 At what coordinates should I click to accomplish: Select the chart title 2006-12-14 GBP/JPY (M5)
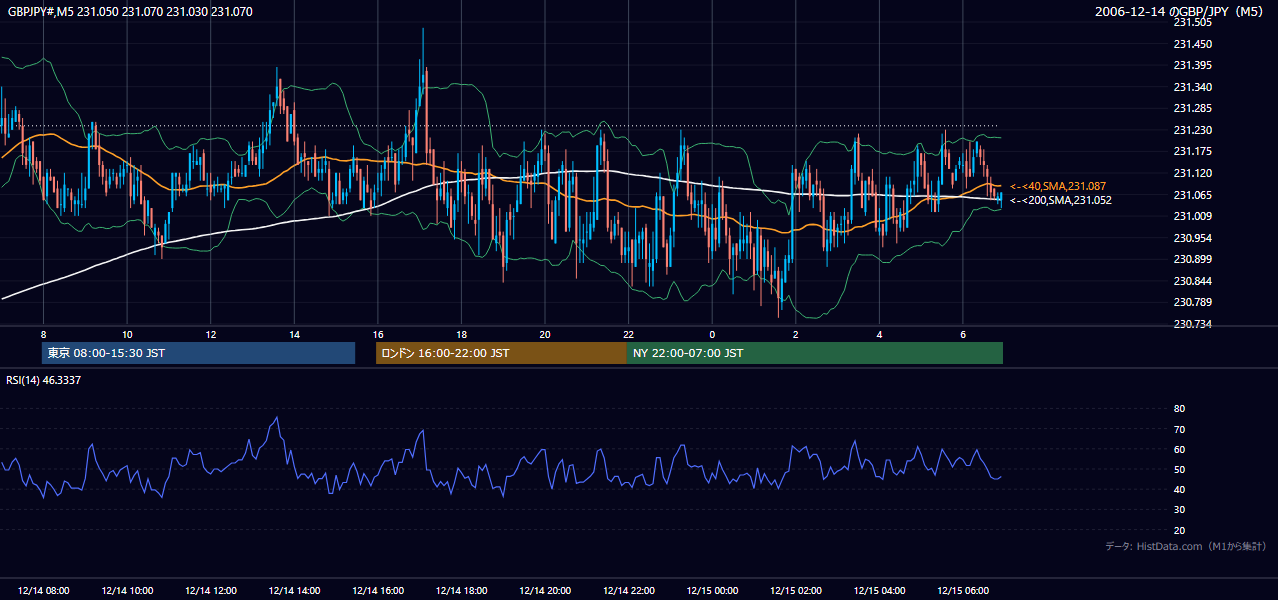click(x=1180, y=12)
